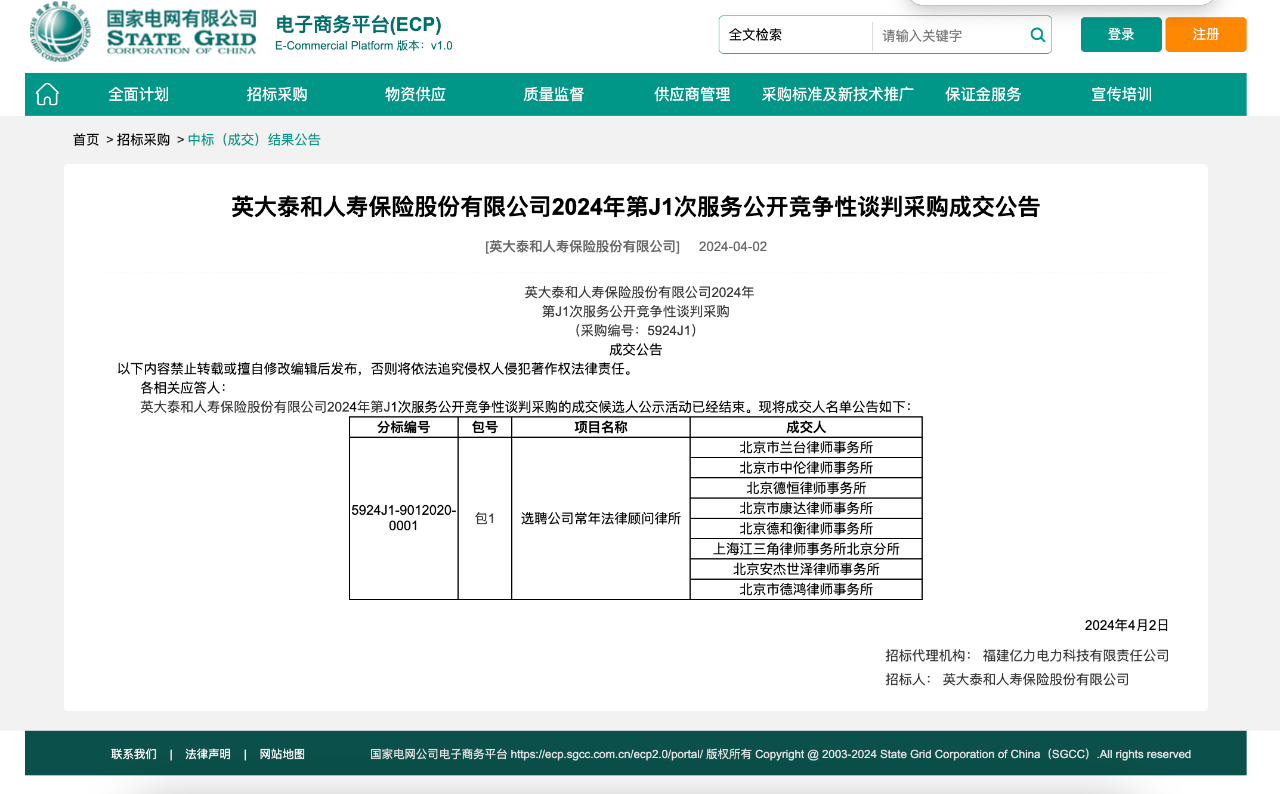Go to 首页 in the breadcrumb
The width and height of the screenshot is (1280, 794).
(x=86, y=140)
